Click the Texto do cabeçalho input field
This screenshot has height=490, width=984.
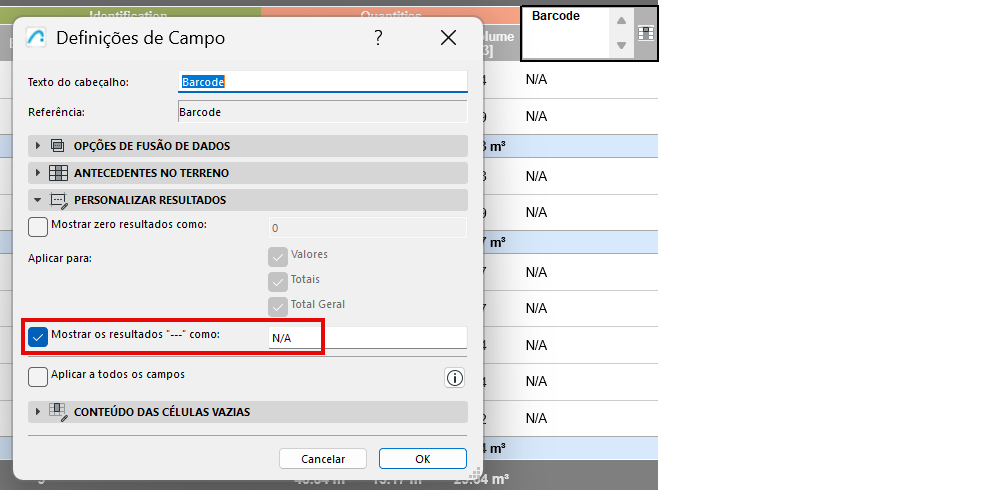pyautogui.click(x=323, y=82)
